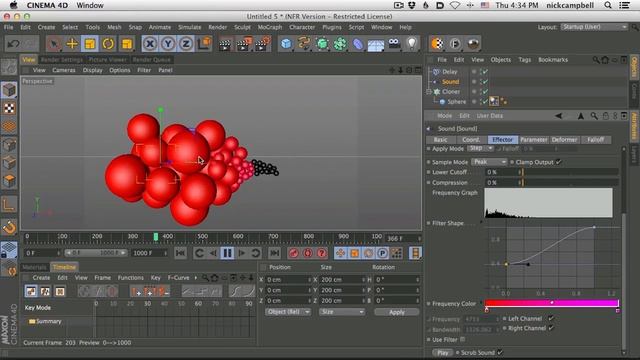Toggle Z axis lock
This screenshot has width=640, height=360.
(x=186, y=44)
